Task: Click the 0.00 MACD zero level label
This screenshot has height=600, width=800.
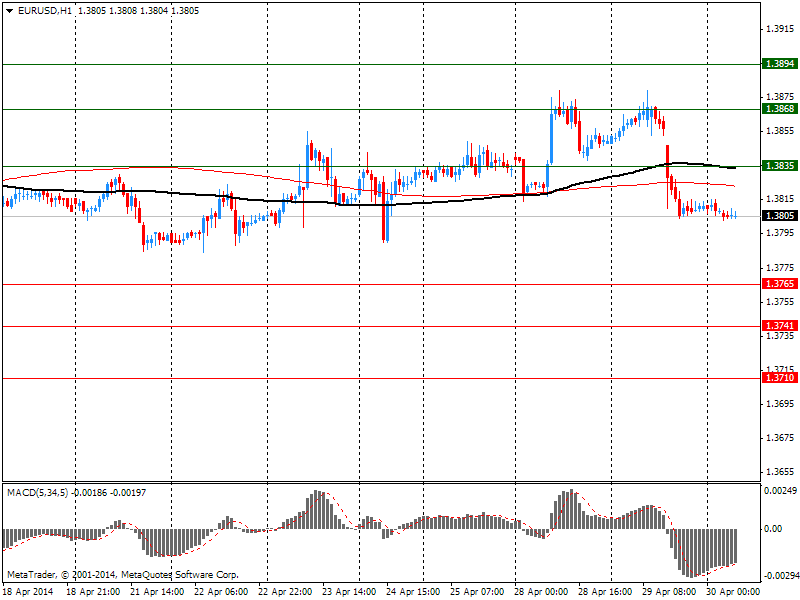Action: [773, 529]
